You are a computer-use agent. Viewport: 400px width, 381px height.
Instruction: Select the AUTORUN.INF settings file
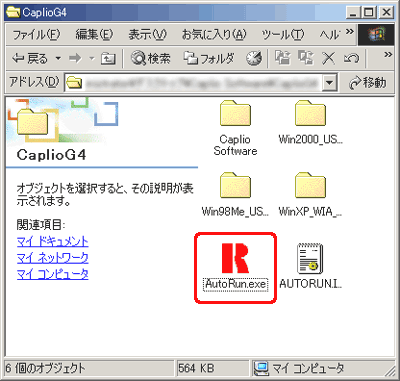(x=310, y=266)
